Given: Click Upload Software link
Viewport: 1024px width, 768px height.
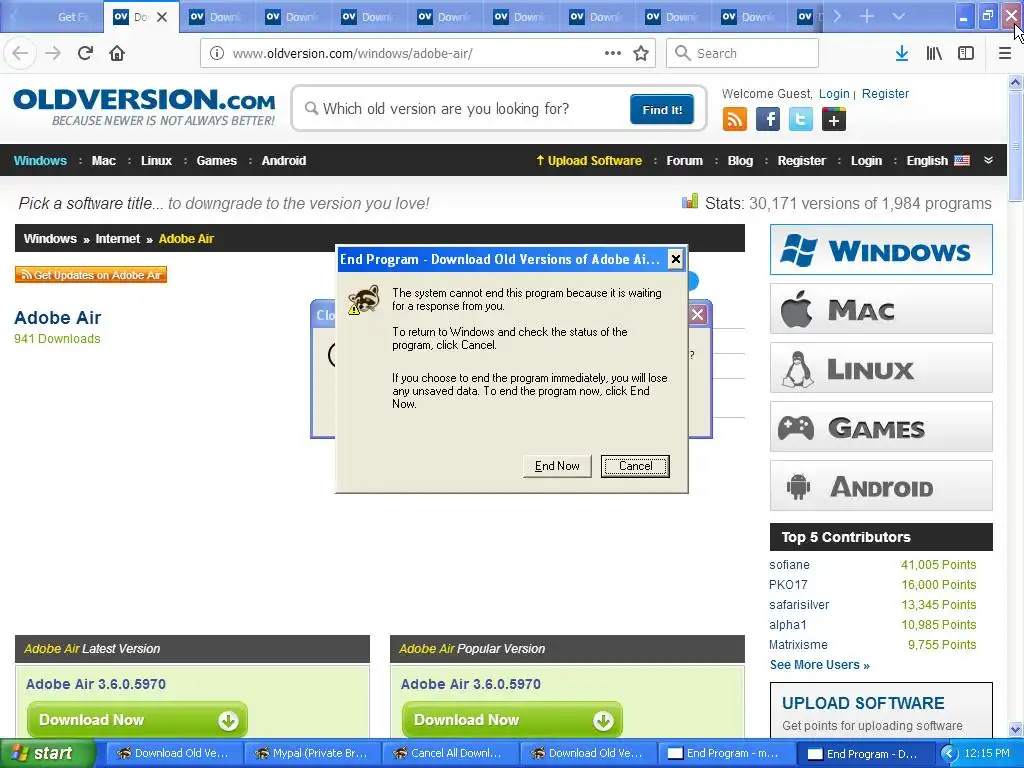Looking at the screenshot, I should click(x=588, y=161).
